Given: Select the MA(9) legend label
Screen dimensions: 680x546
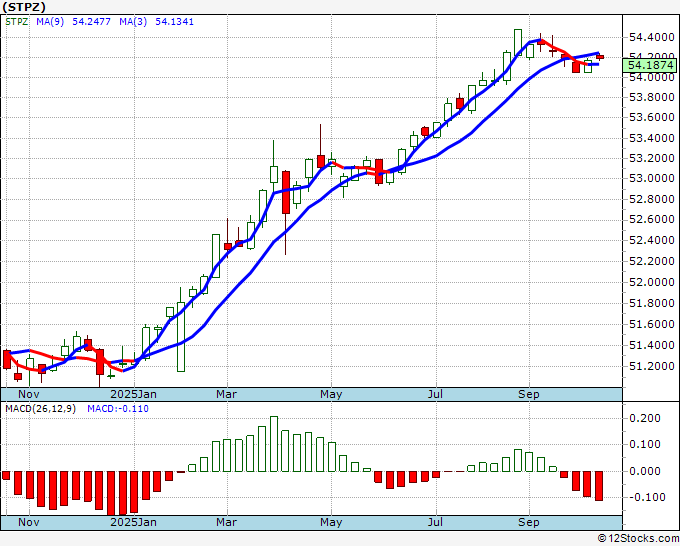Looking at the screenshot, I should point(50,22).
